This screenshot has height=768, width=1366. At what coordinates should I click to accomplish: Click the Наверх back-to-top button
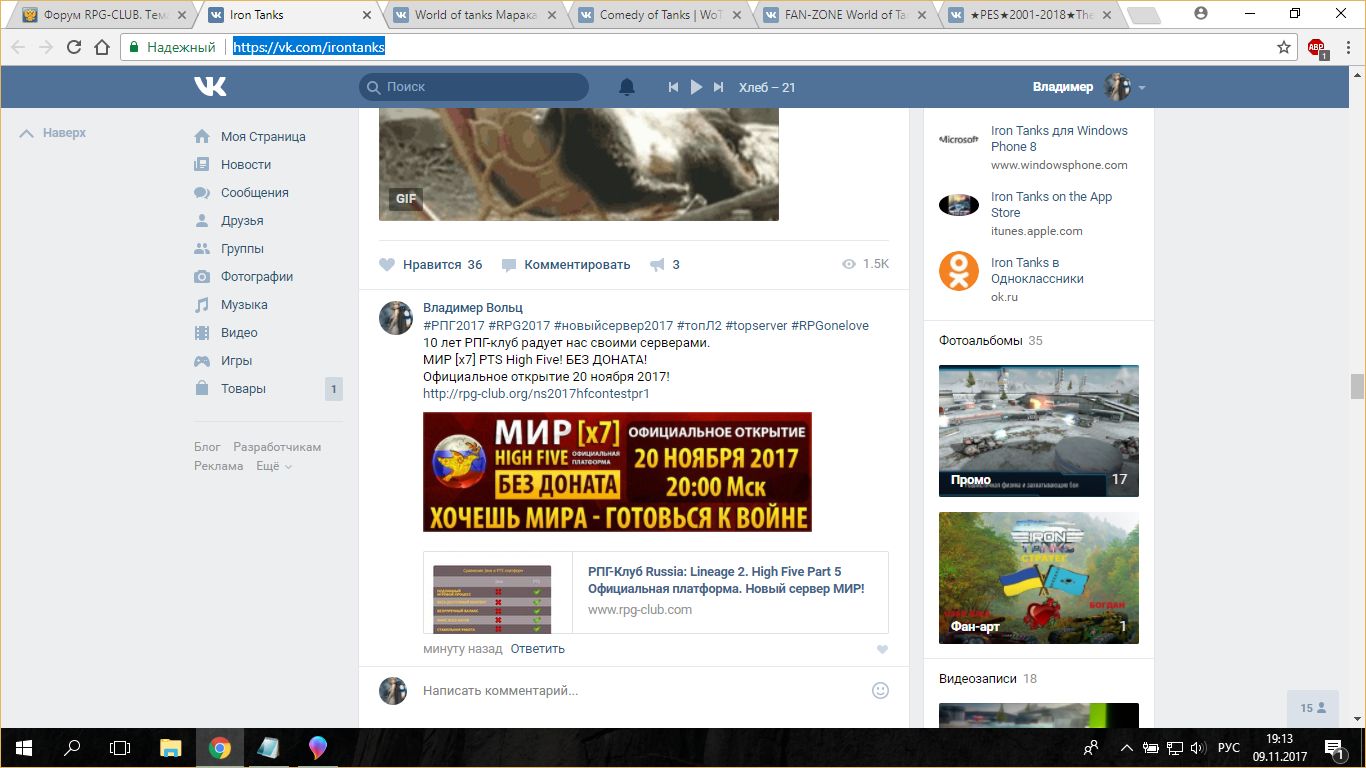pyautogui.click(x=54, y=133)
